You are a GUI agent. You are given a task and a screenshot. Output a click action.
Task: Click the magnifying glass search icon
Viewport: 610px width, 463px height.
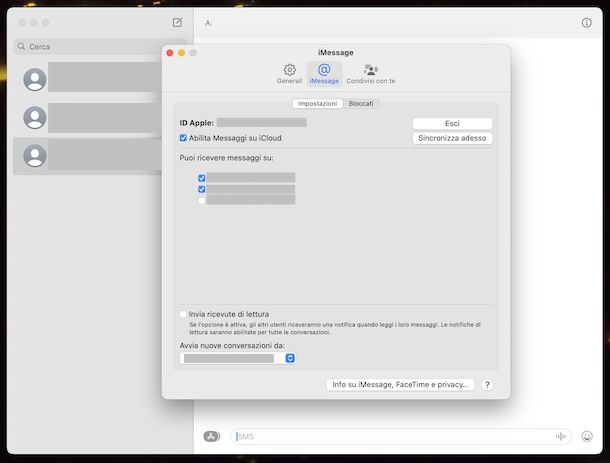click(x=21, y=47)
